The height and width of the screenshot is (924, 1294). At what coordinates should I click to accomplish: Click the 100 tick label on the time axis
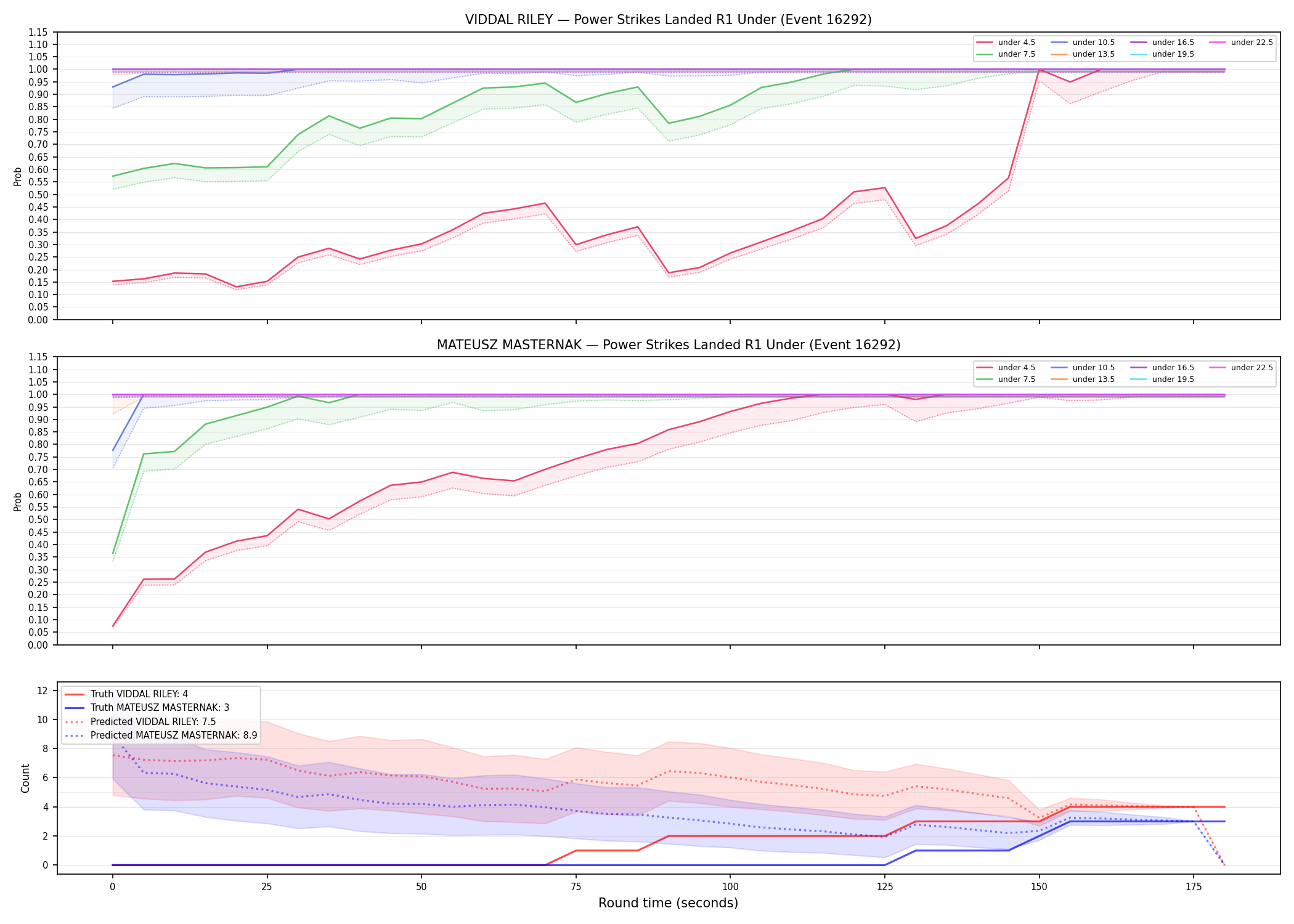pos(730,887)
